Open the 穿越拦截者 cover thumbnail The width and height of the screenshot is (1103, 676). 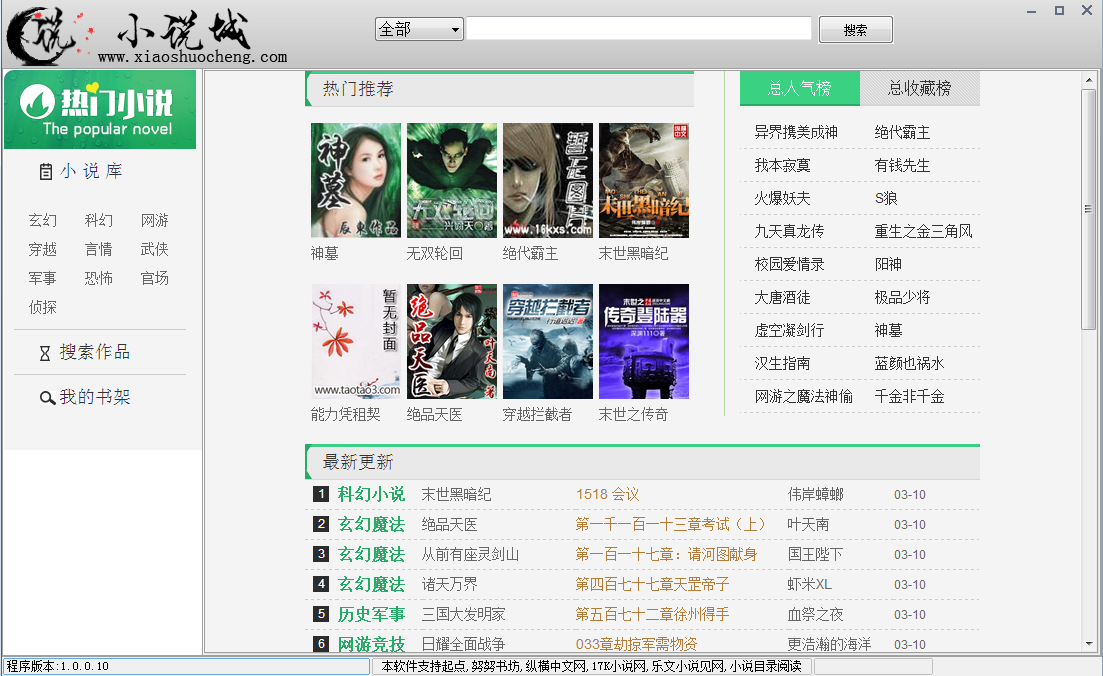pyautogui.click(x=547, y=341)
